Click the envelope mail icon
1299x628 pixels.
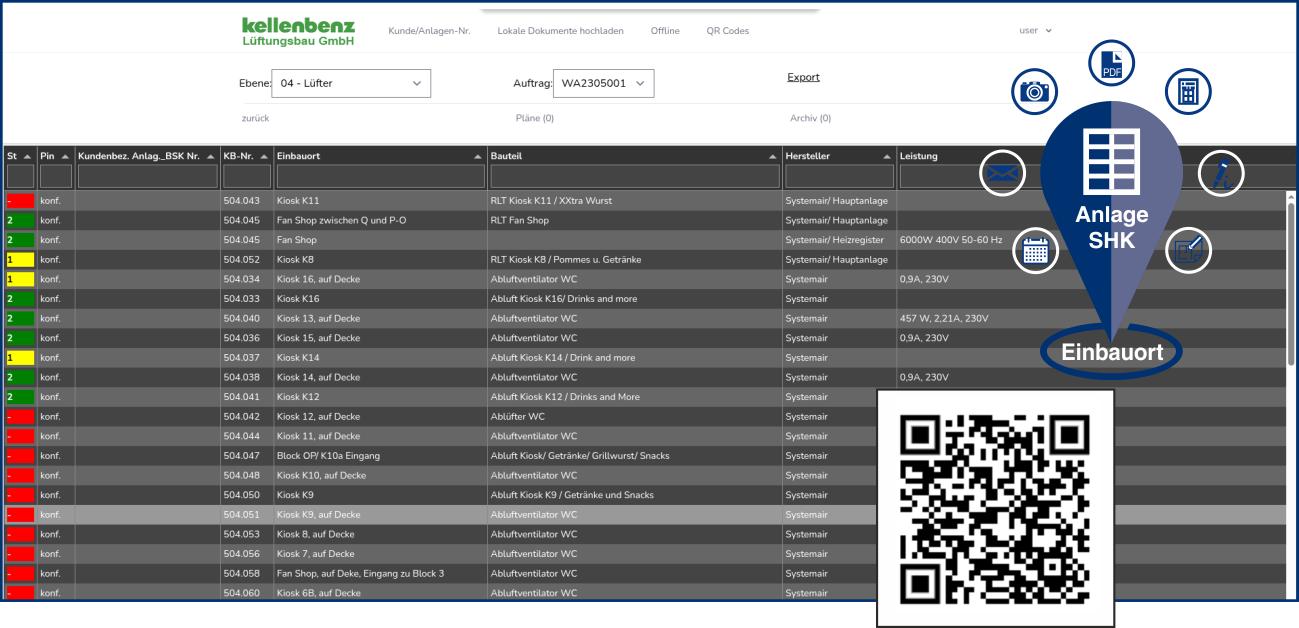[1003, 173]
